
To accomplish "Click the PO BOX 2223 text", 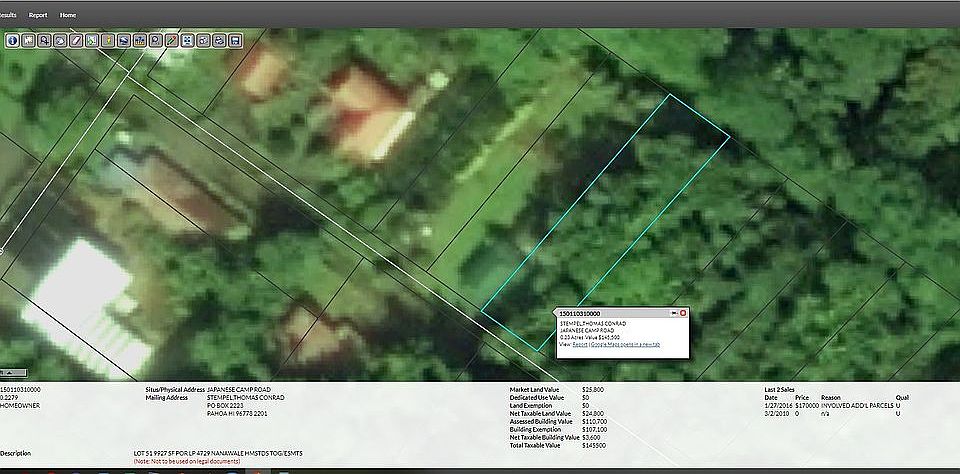I will (x=225, y=405).
